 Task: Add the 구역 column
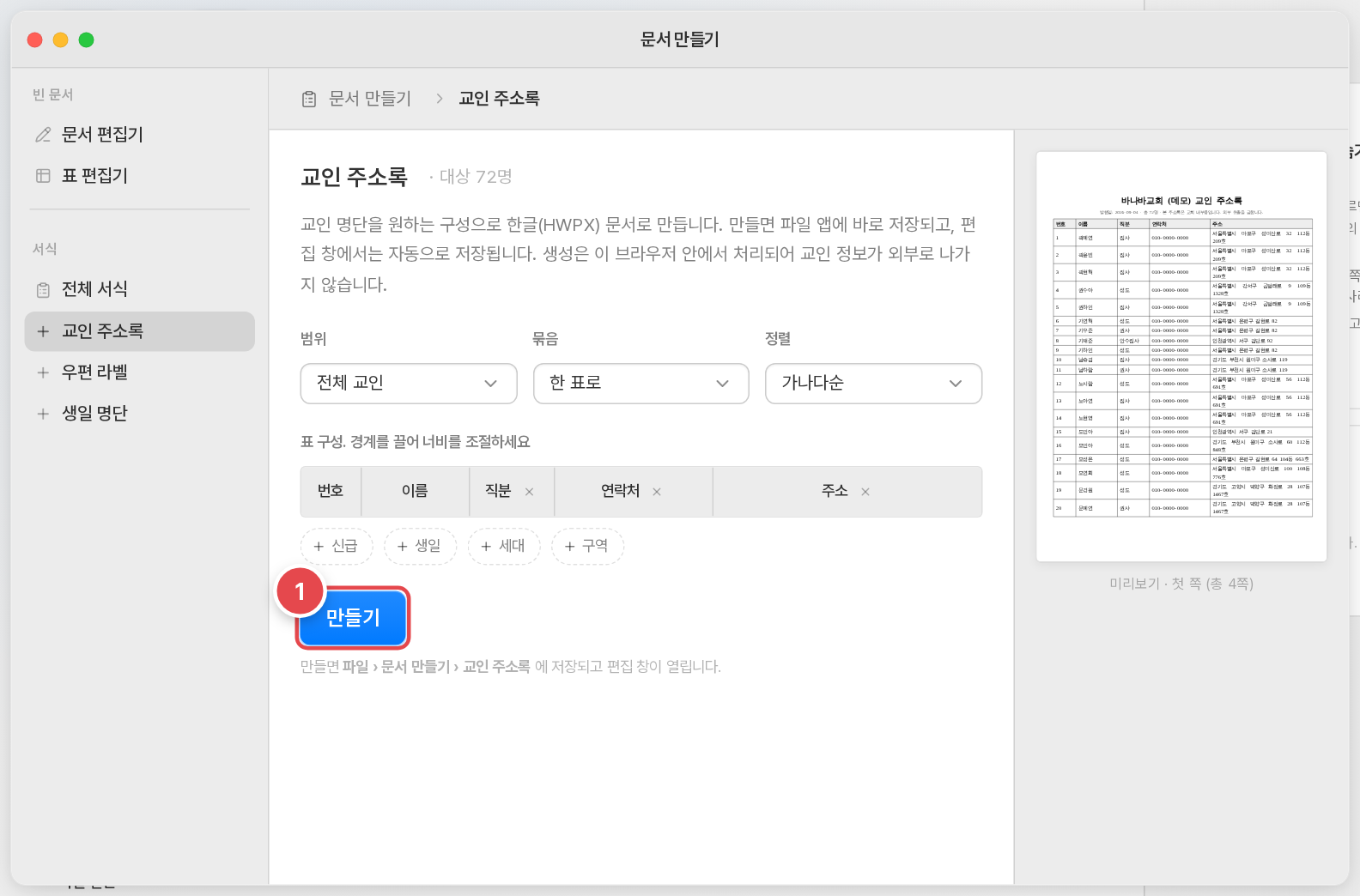click(587, 547)
